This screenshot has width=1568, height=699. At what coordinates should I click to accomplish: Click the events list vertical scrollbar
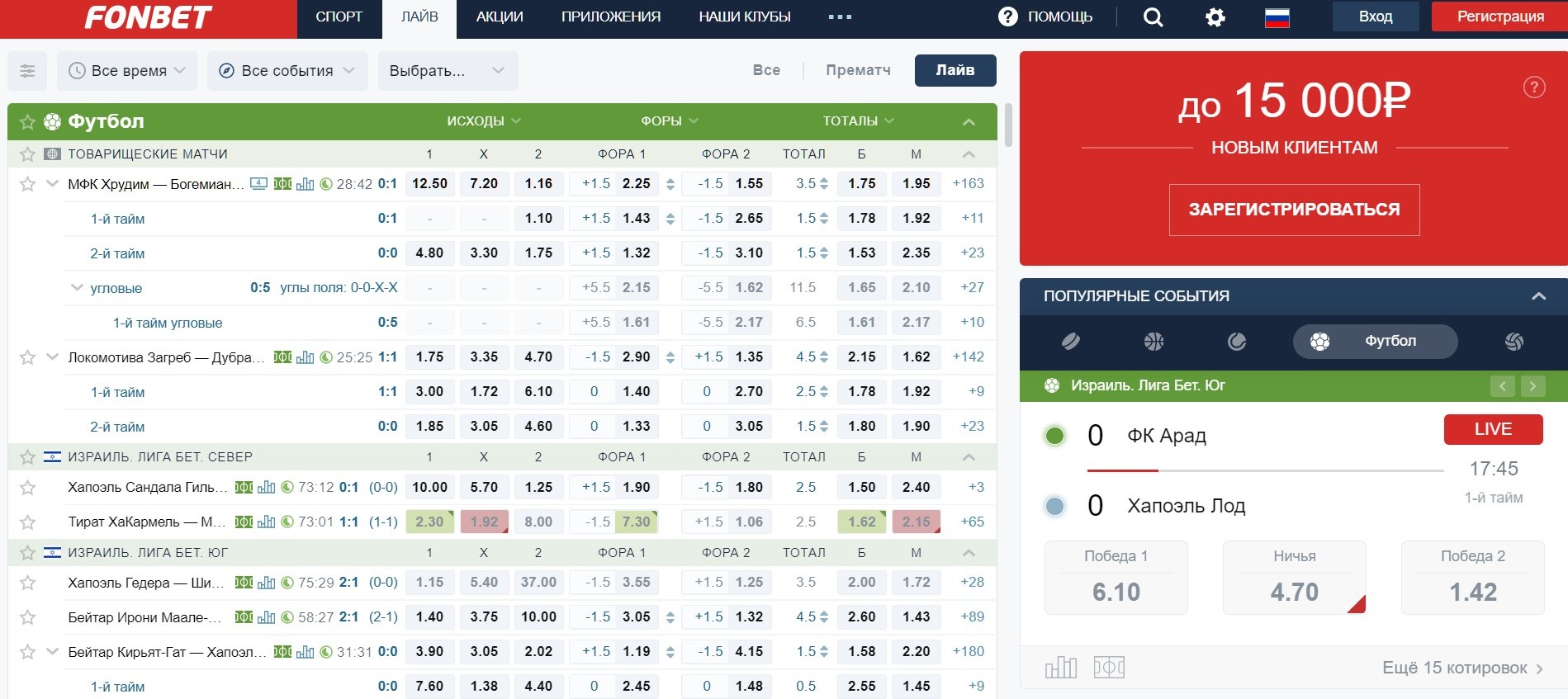click(x=1007, y=125)
